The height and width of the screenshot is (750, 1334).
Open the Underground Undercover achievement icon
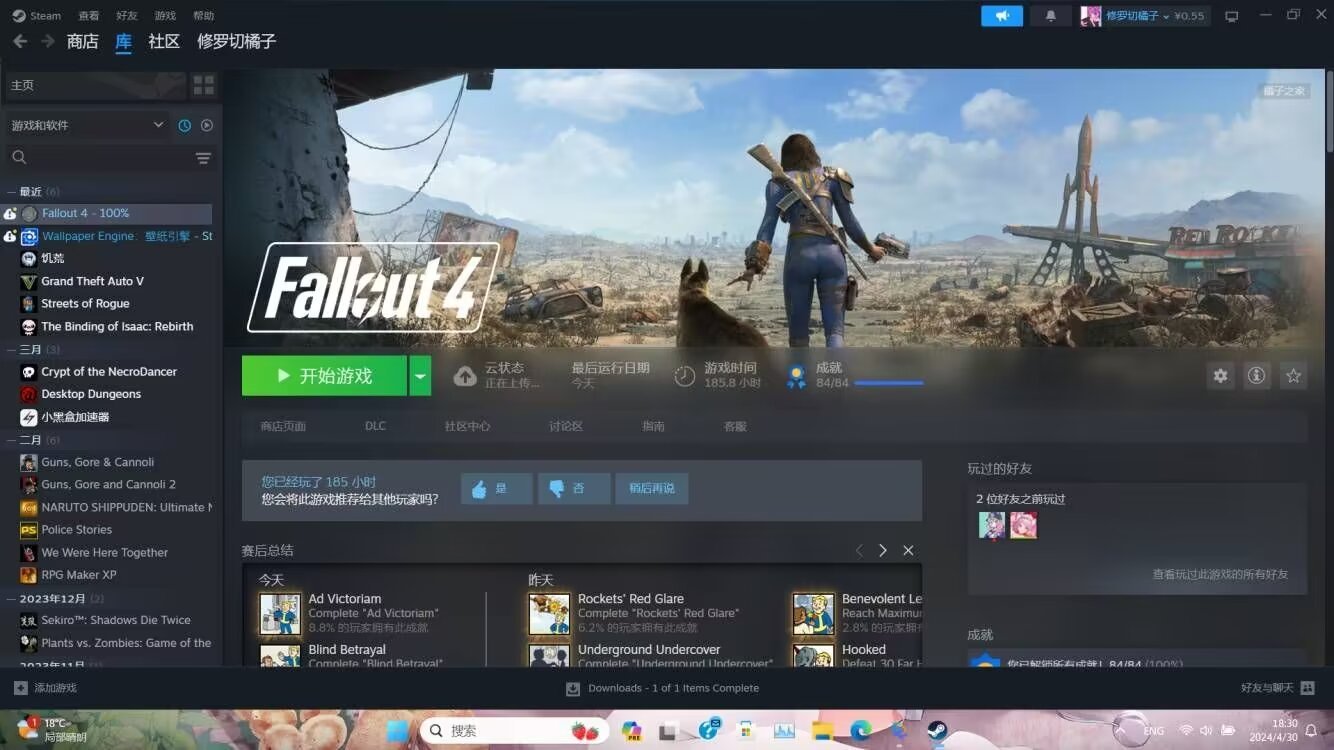click(x=549, y=655)
